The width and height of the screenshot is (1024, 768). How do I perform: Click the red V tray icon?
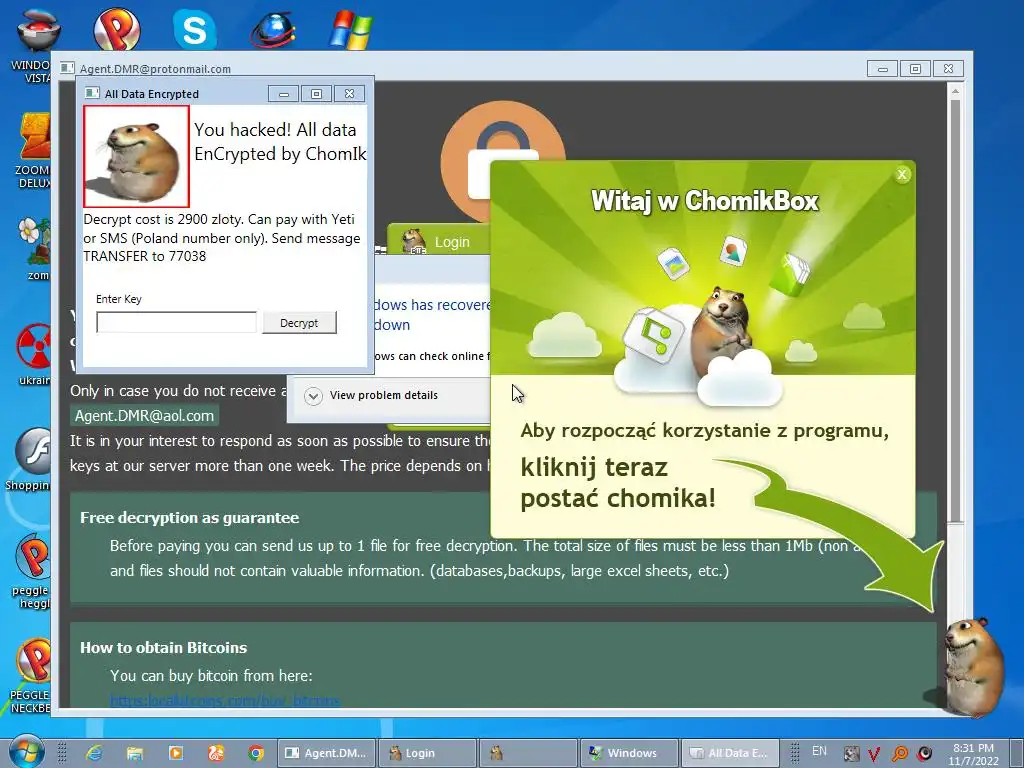point(874,754)
